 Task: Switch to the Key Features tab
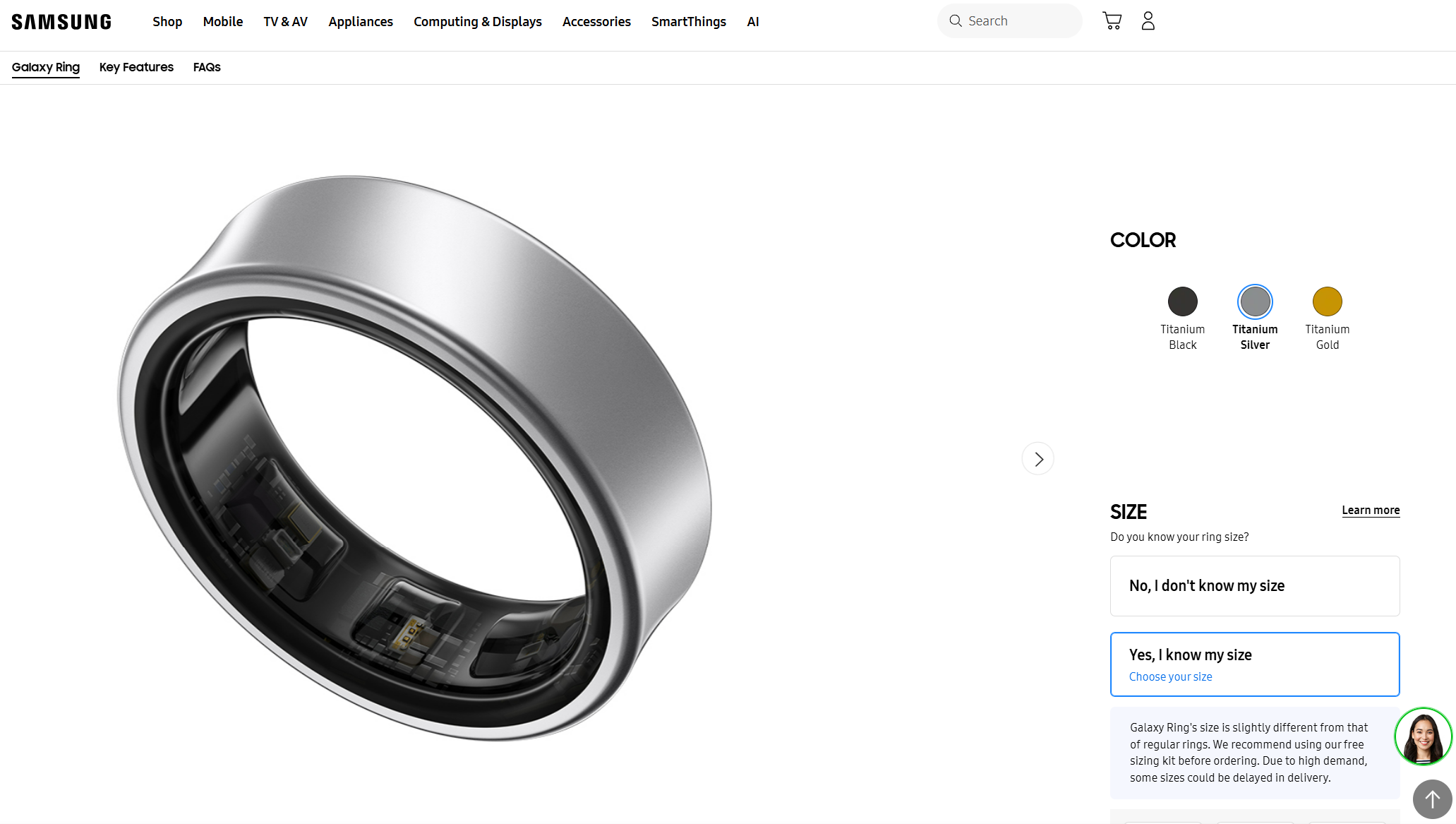pos(136,67)
